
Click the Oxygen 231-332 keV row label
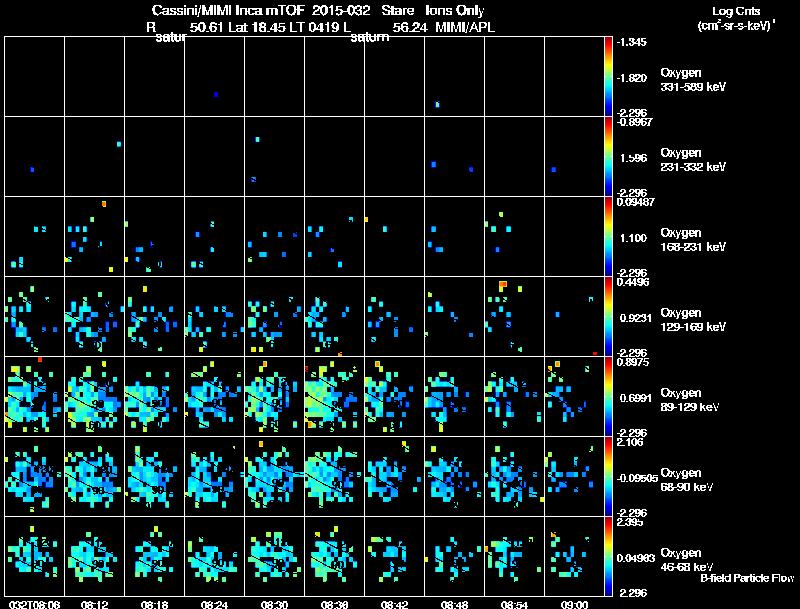(x=693, y=160)
